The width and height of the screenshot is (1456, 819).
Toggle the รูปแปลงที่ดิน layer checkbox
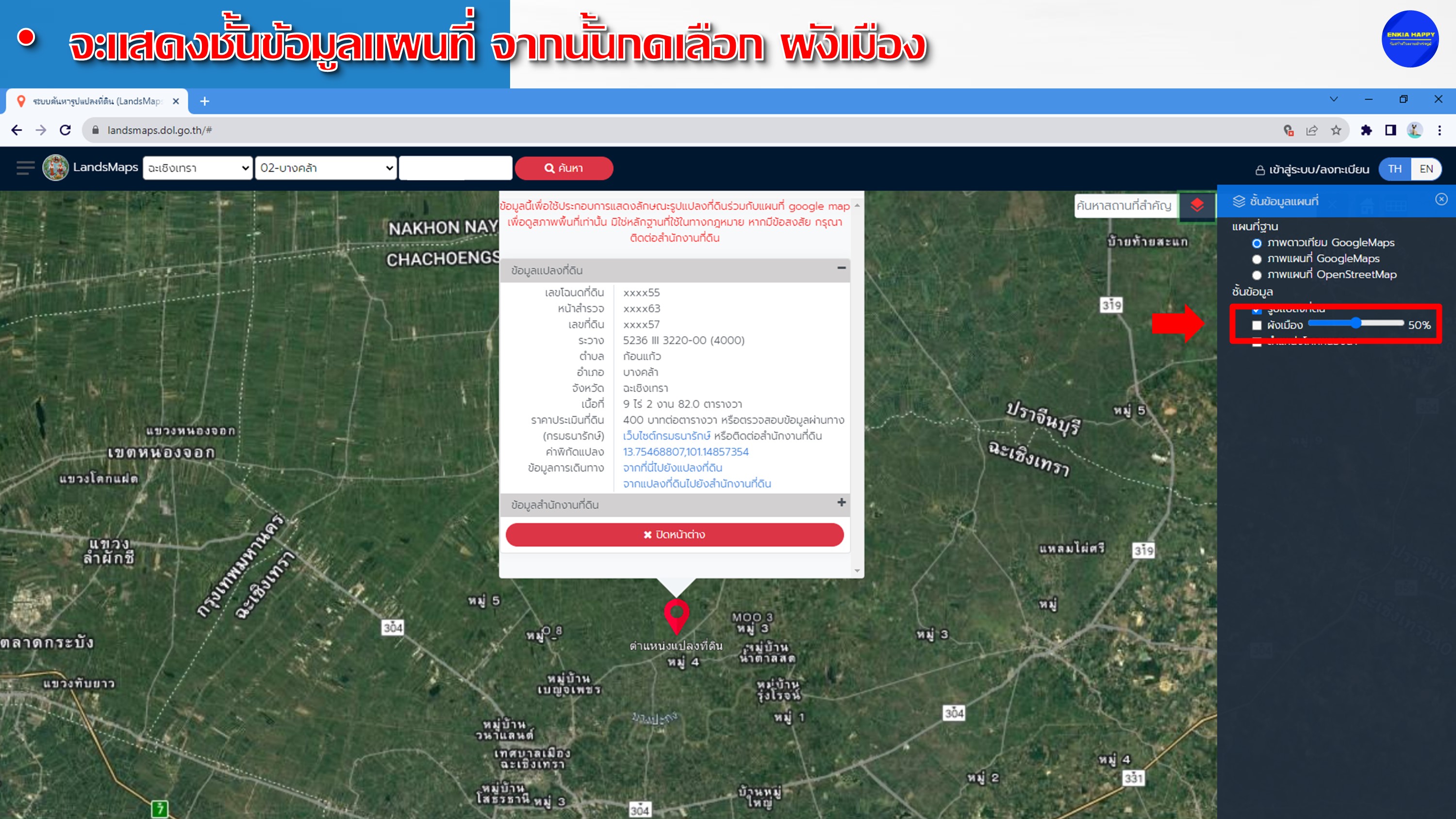click(1257, 310)
